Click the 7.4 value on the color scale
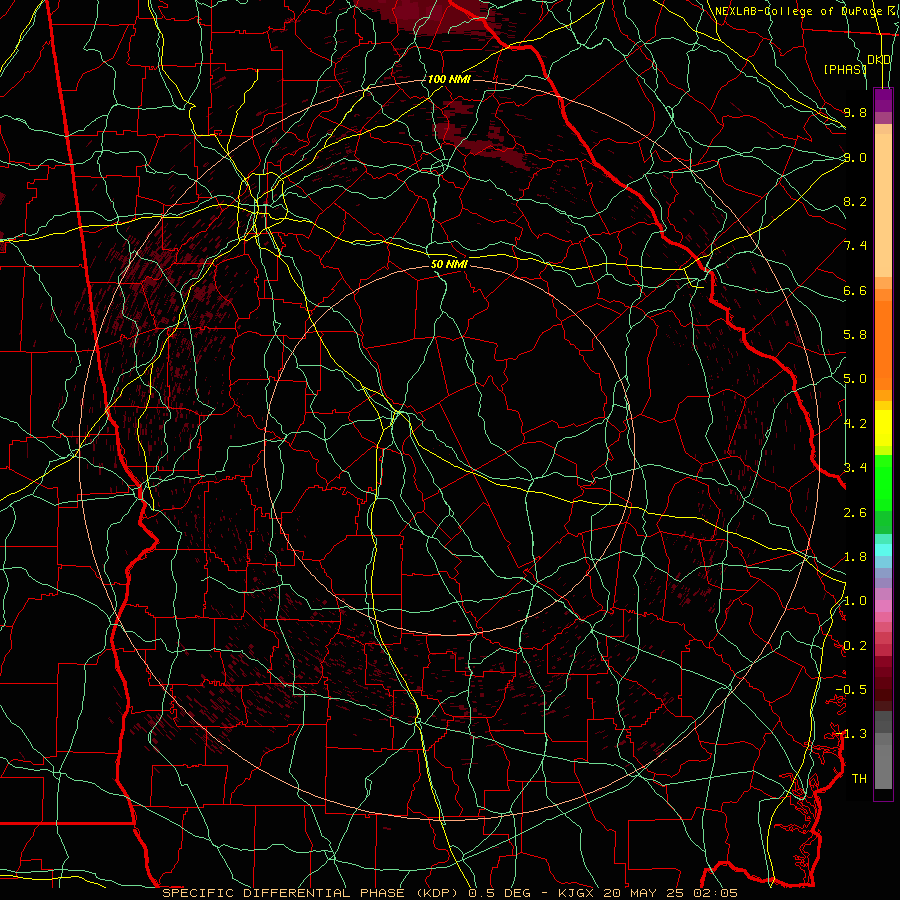The height and width of the screenshot is (900, 900). (855, 246)
